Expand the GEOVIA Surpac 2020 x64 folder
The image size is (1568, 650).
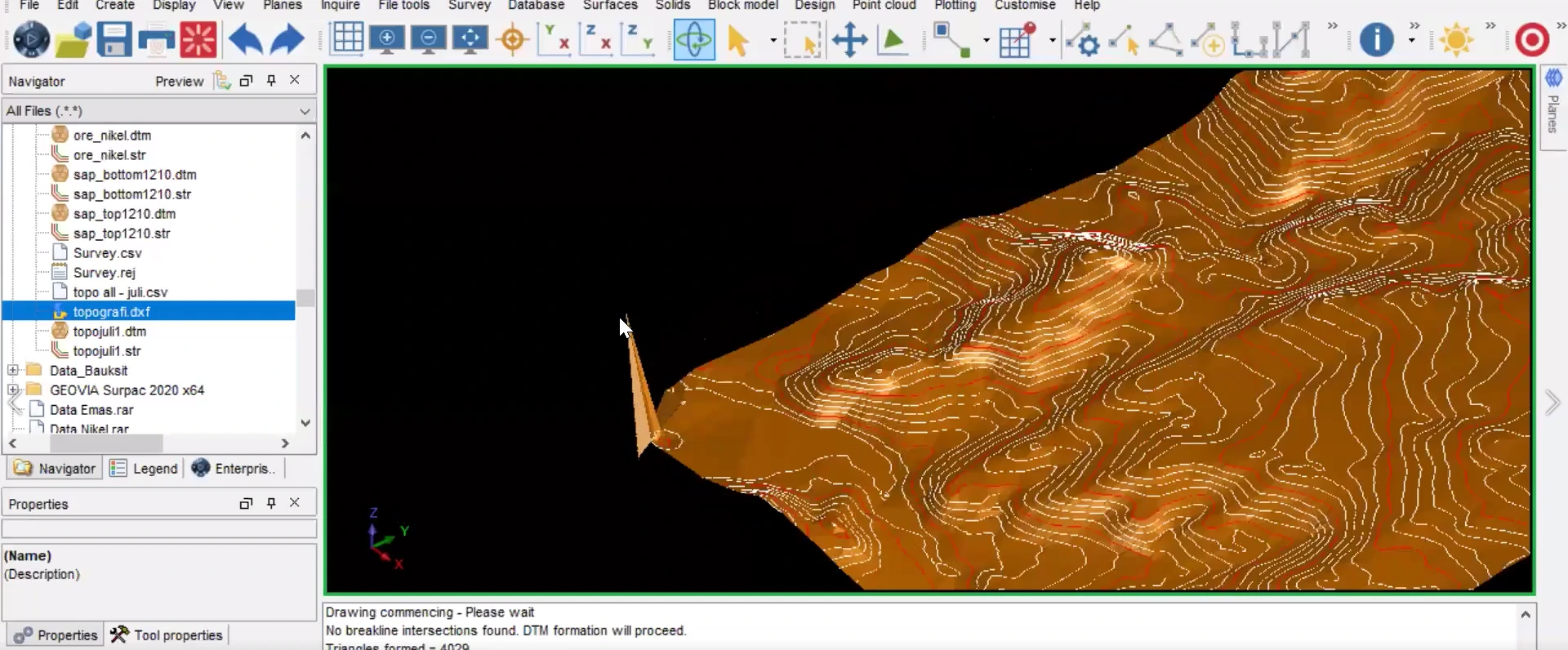click(13, 390)
